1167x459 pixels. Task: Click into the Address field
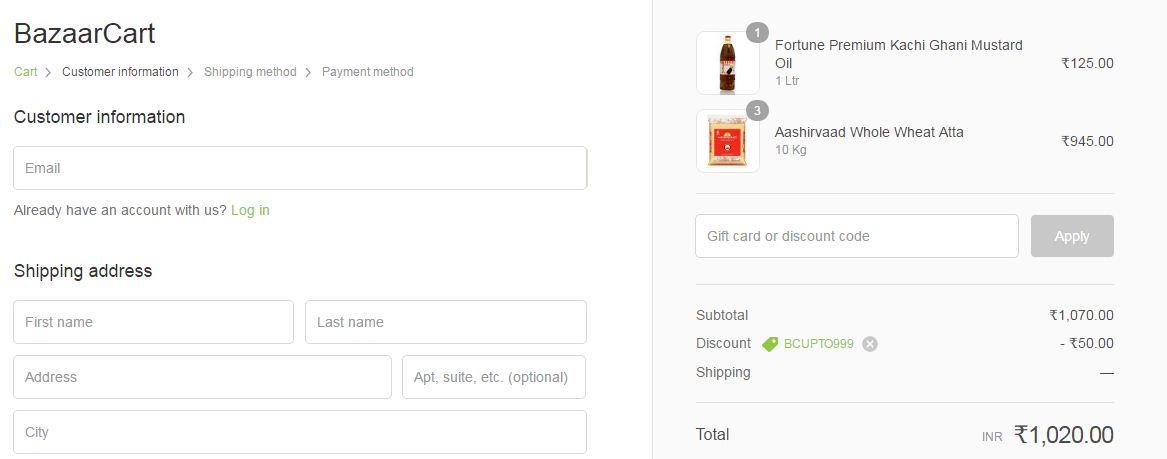(202, 377)
